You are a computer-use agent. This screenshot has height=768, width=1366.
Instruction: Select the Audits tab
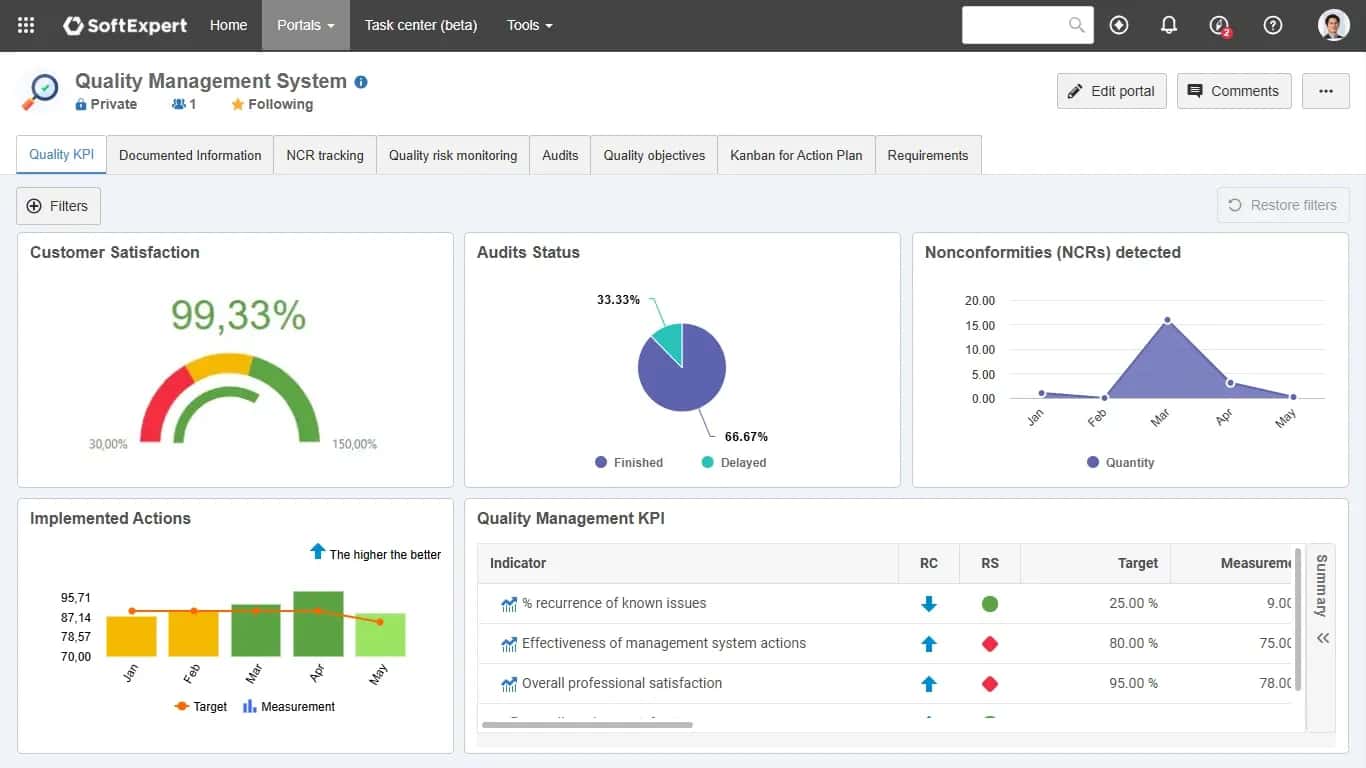point(560,155)
